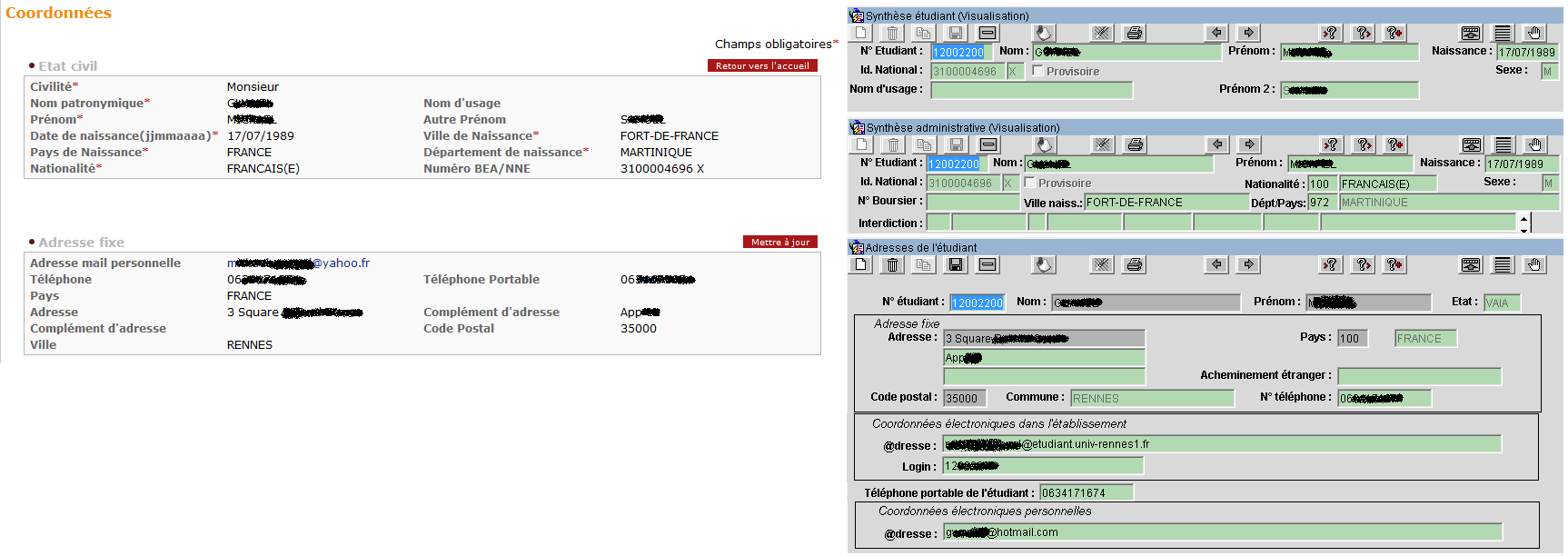
Task: Select the Acheminement étranger field
Action: [1418, 376]
